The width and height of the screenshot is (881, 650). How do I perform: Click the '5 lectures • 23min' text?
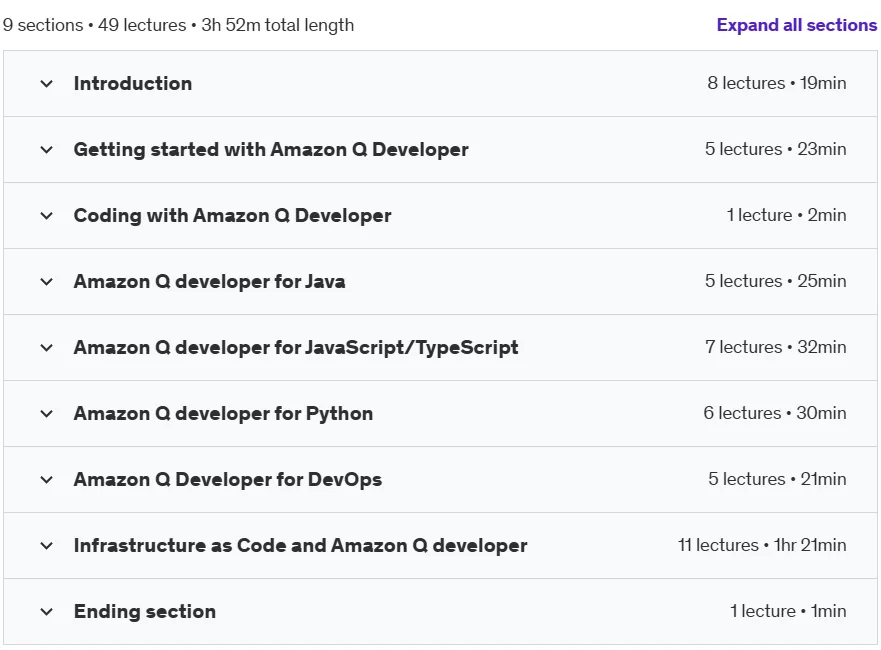pyautogui.click(x=775, y=149)
